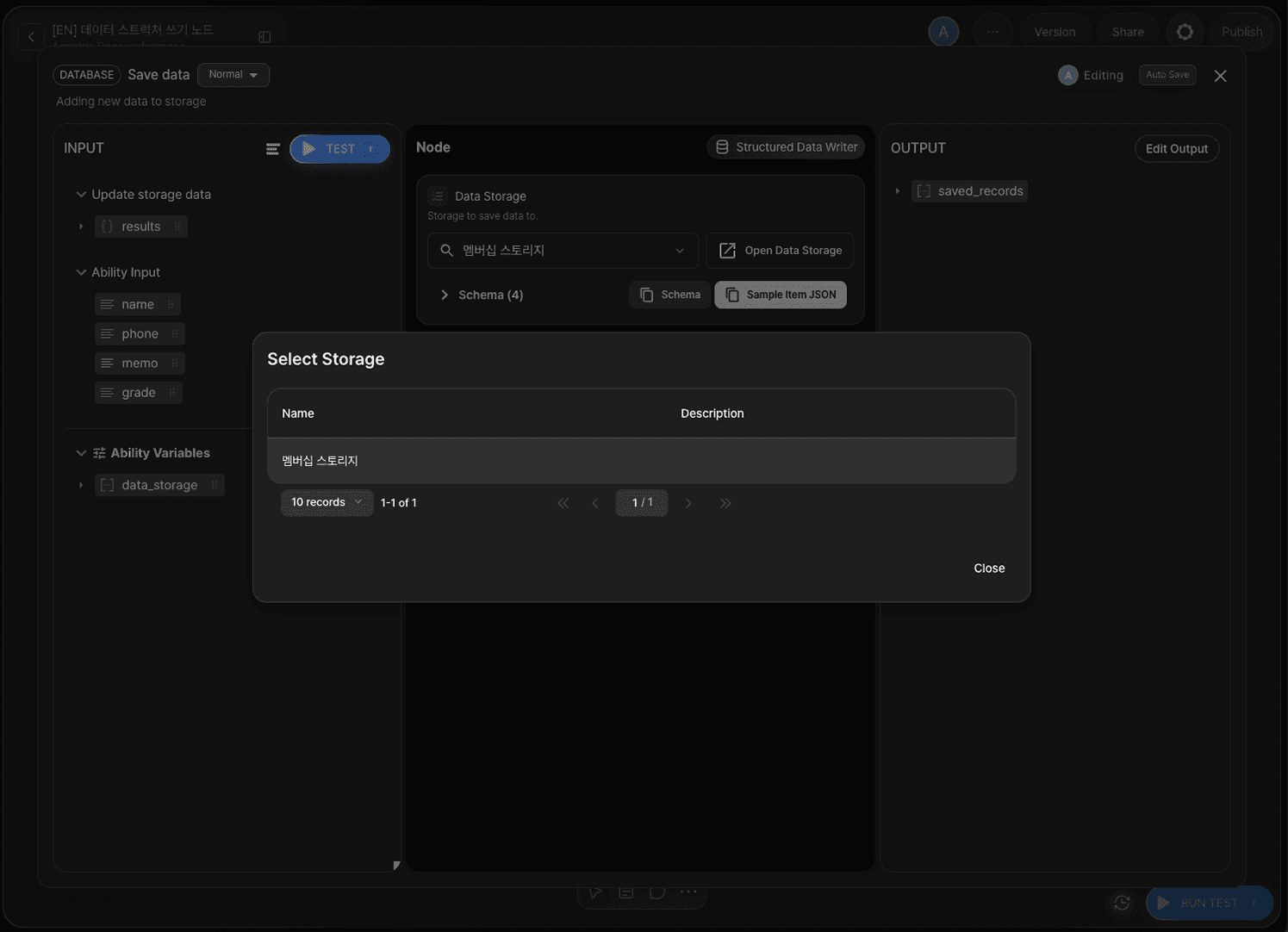Click the Auto Save toggle button
Image resolution: width=1288 pixels, height=932 pixels.
tap(1167, 75)
